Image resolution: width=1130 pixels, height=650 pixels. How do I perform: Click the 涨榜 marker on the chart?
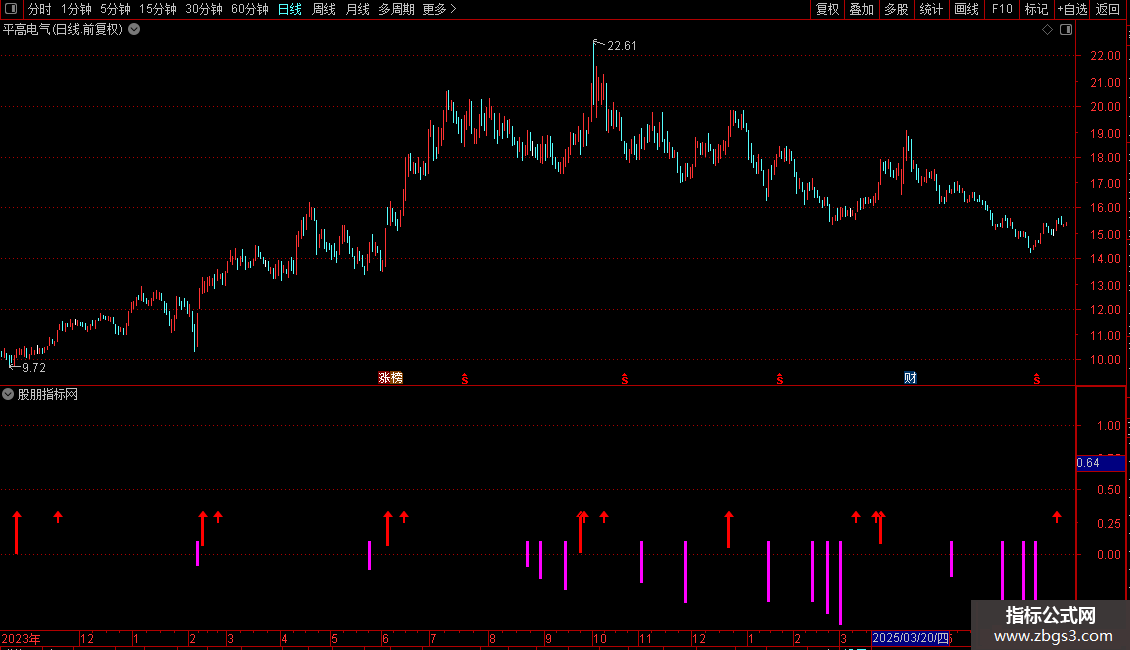[x=391, y=378]
